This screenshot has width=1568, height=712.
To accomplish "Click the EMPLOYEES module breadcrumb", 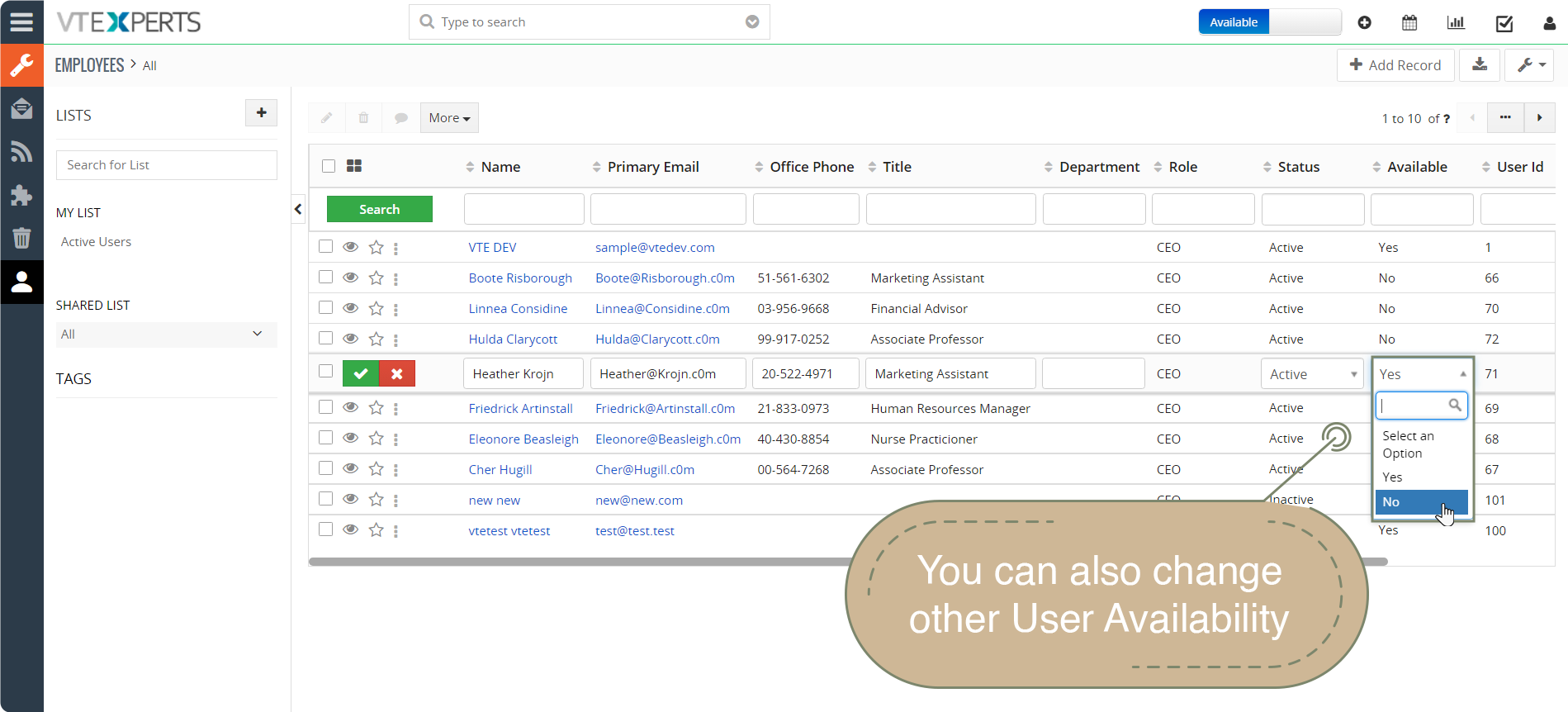I will point(89,65).
